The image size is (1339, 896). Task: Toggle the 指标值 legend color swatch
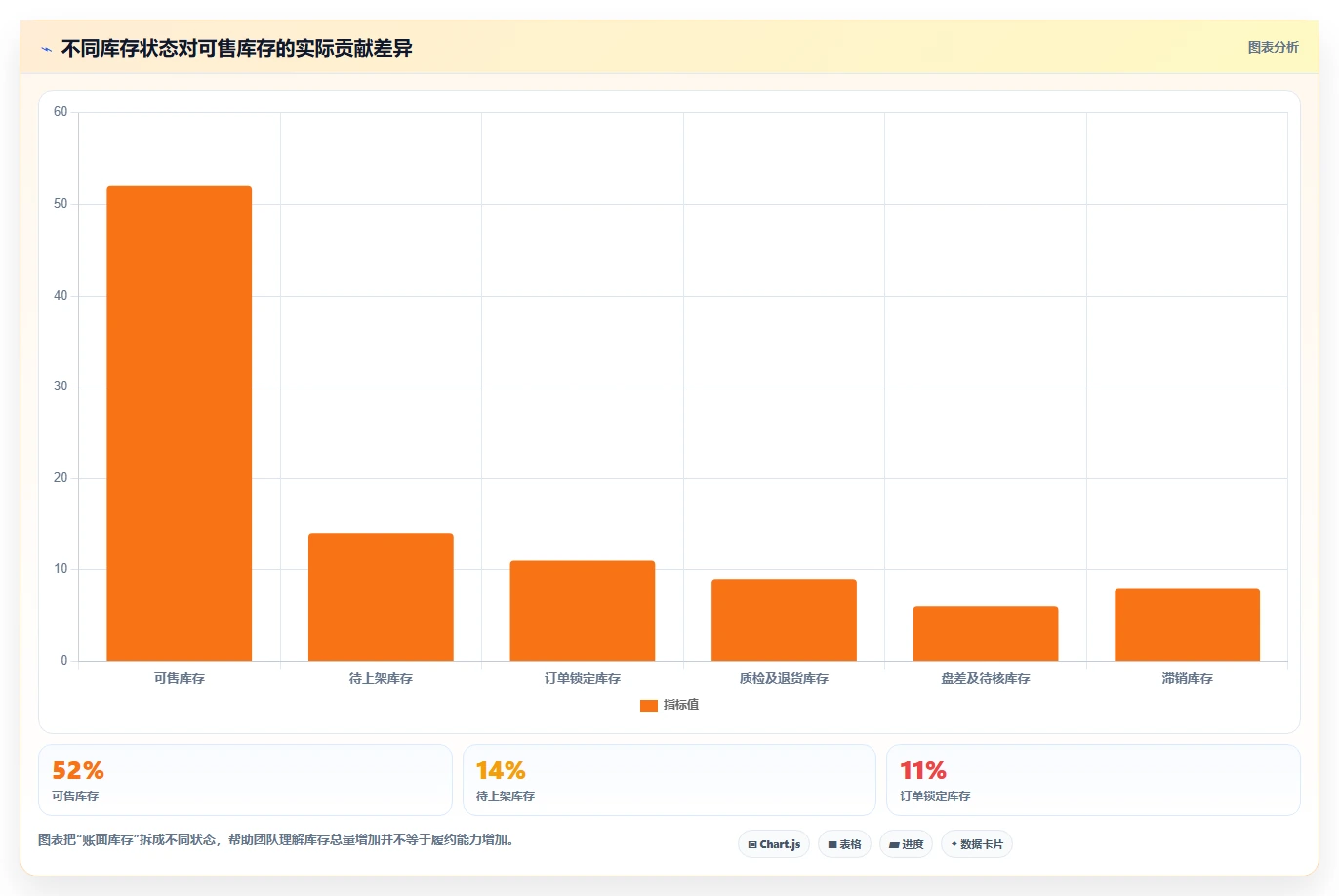[648, 705]
